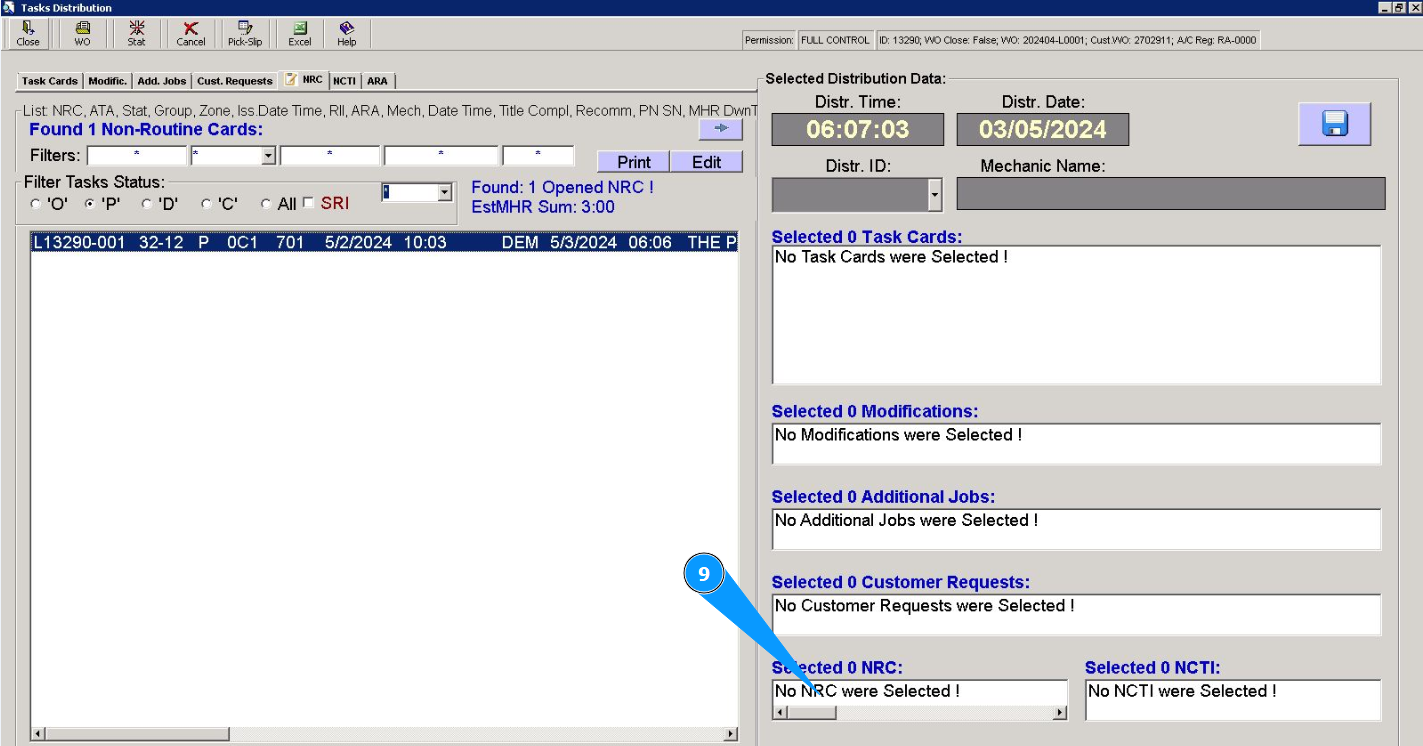The height and width of the screenshot is (746, 1423).
Task: Click the Tasks Distribution title bar icon
Action: point(9,7)
